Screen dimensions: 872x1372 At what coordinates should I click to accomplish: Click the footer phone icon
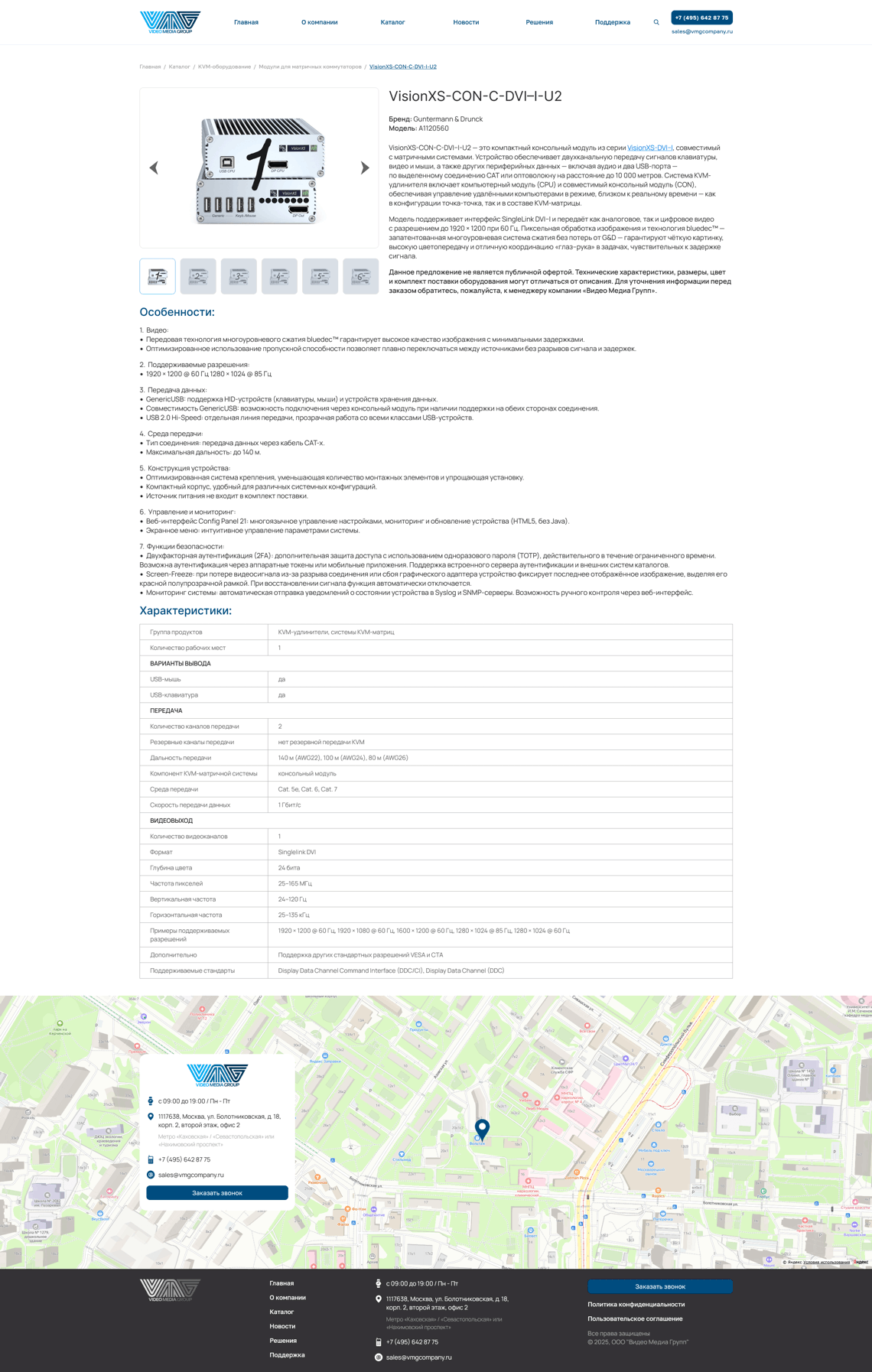(x=379, y=1342)
